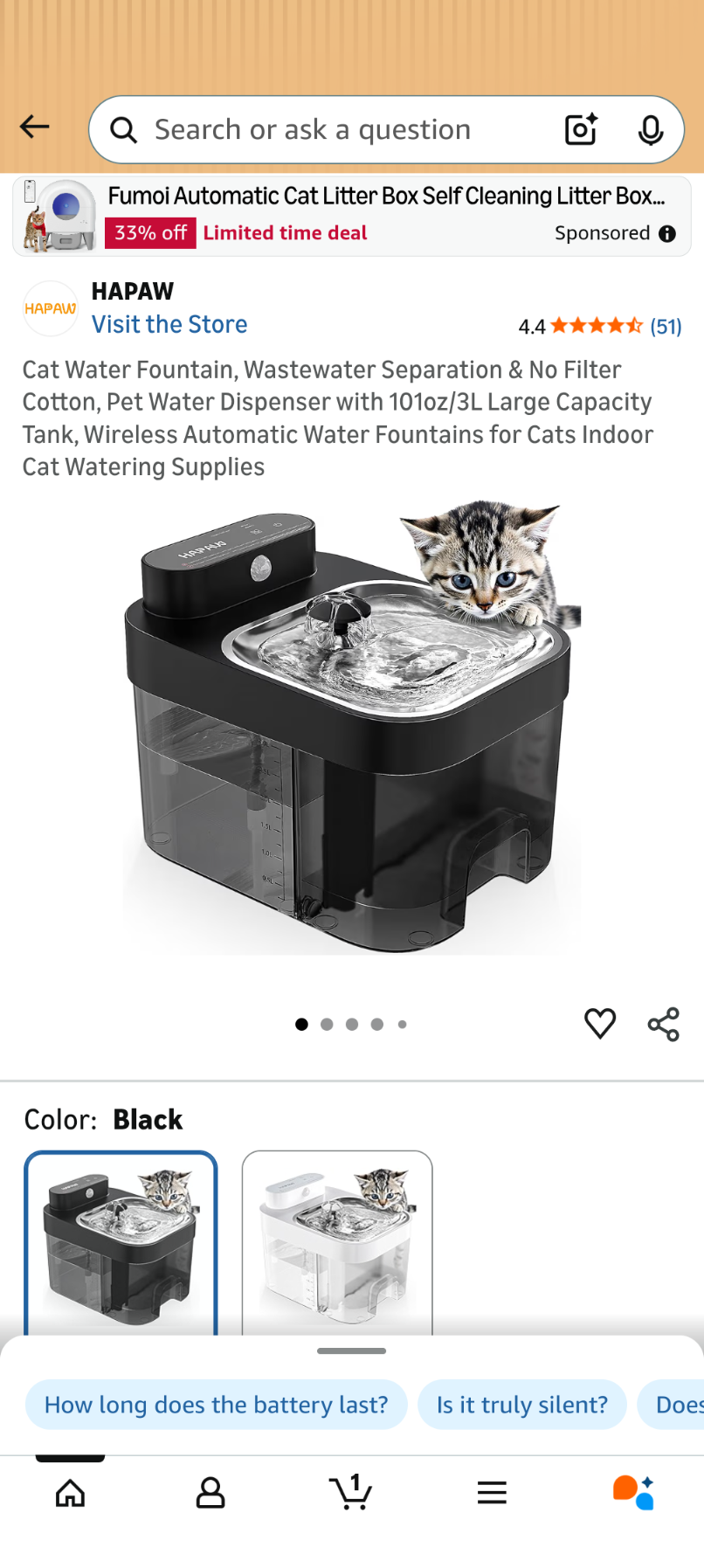704x1568 pixels.
Task: Tap the microphone voice search icon
Action: coord(650,130)
